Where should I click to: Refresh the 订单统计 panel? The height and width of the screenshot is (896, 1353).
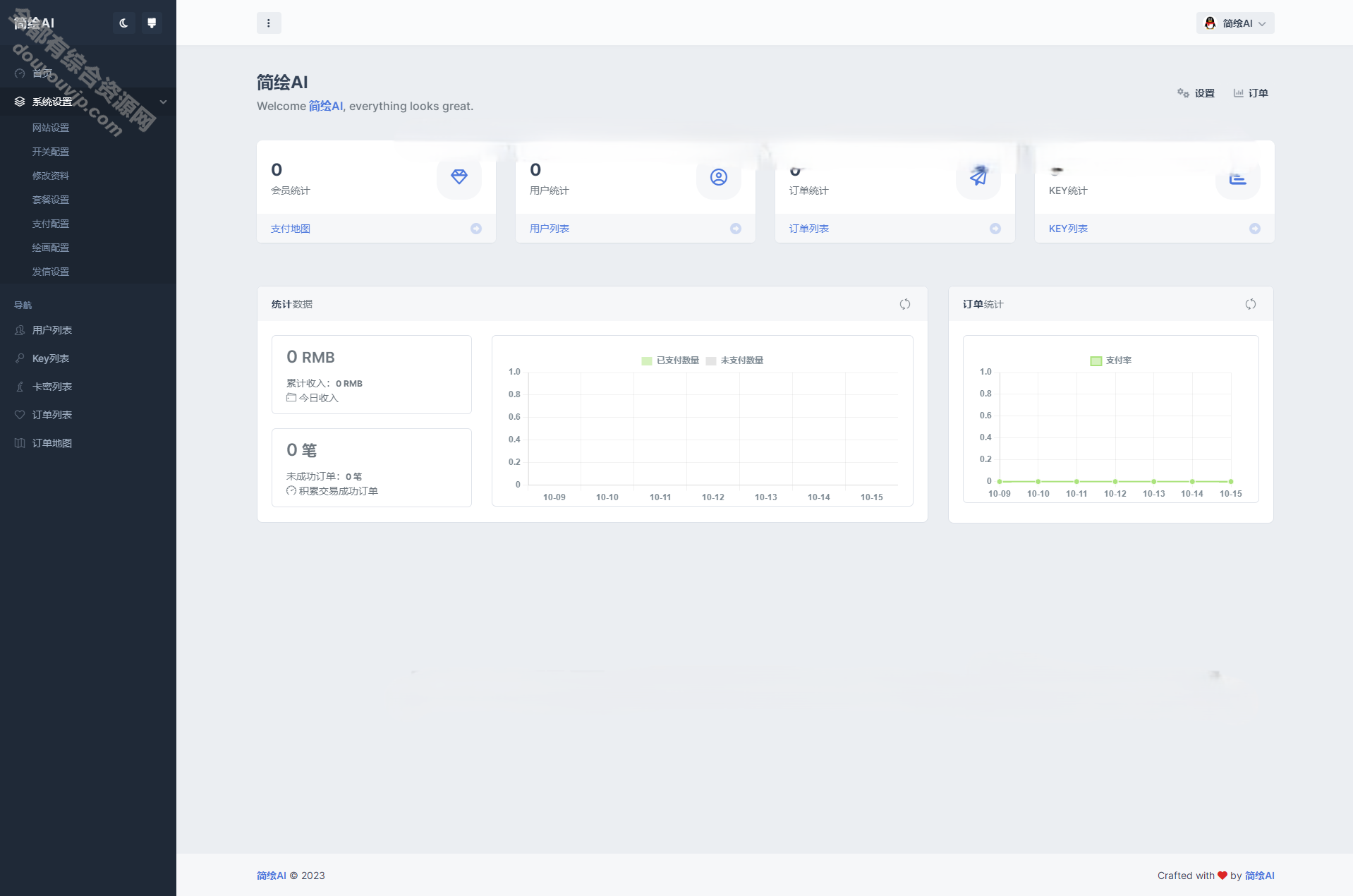click(x=1251, y=304)
